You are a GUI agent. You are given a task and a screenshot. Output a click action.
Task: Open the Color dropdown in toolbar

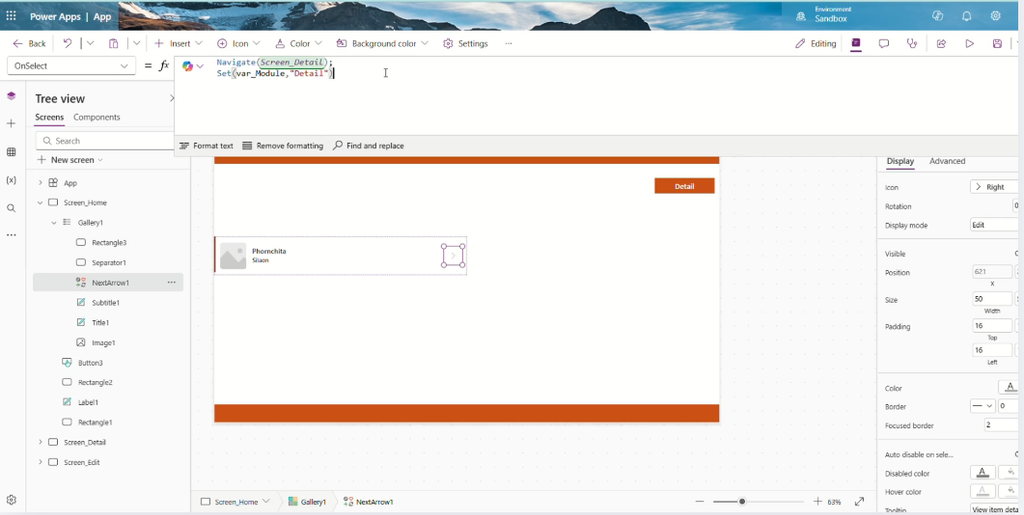pyautogui.click(x=298, y=44)
